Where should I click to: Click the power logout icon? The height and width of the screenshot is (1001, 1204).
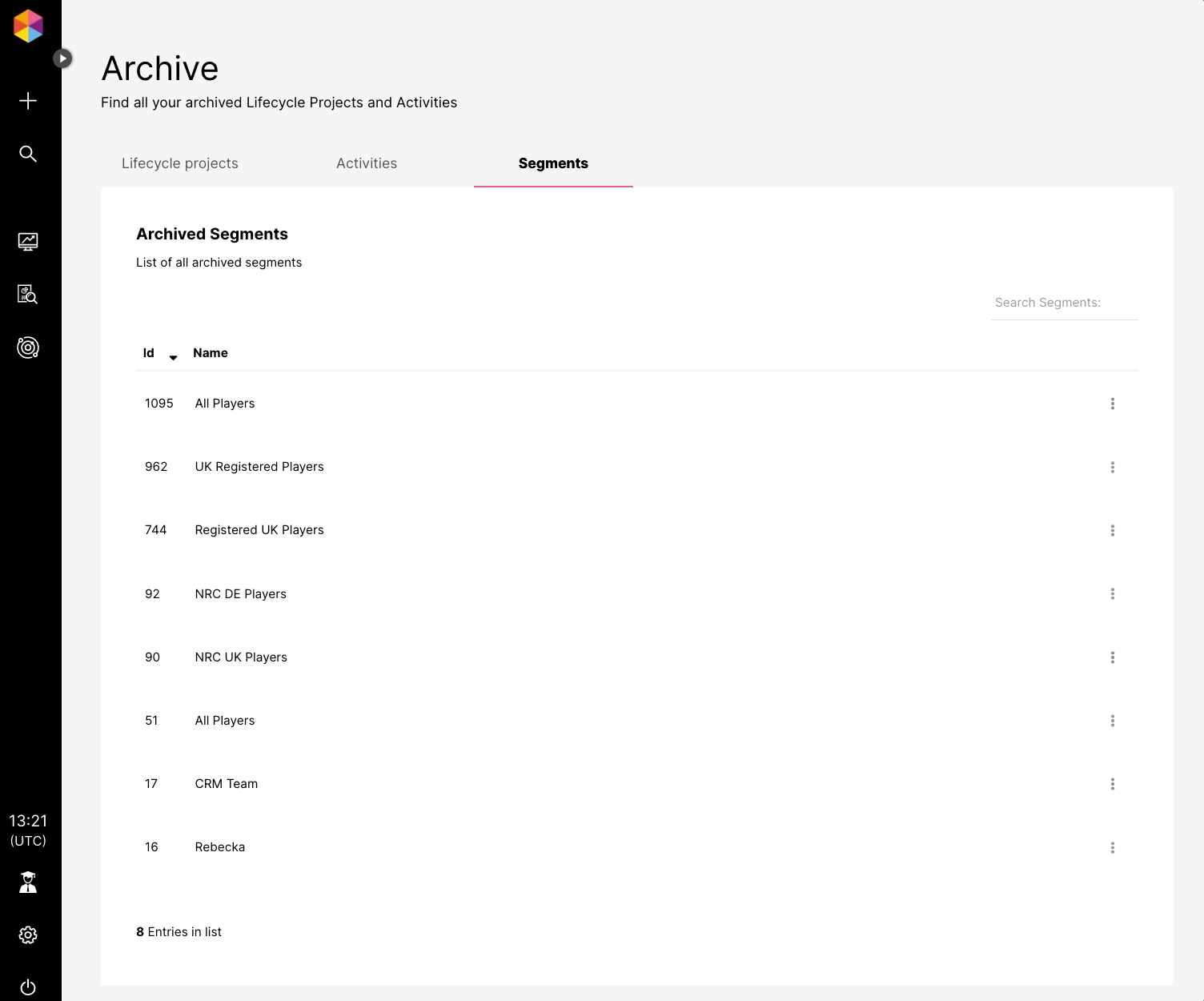tap(28, 987)
